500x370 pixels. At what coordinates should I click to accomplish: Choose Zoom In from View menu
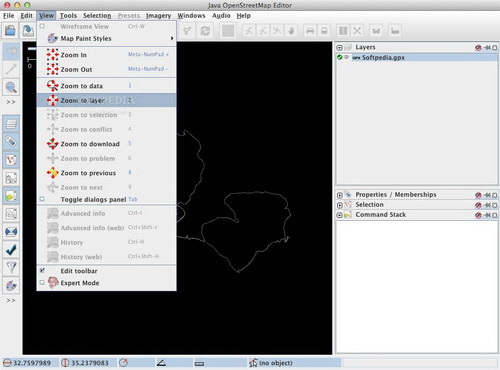[106, 55]
